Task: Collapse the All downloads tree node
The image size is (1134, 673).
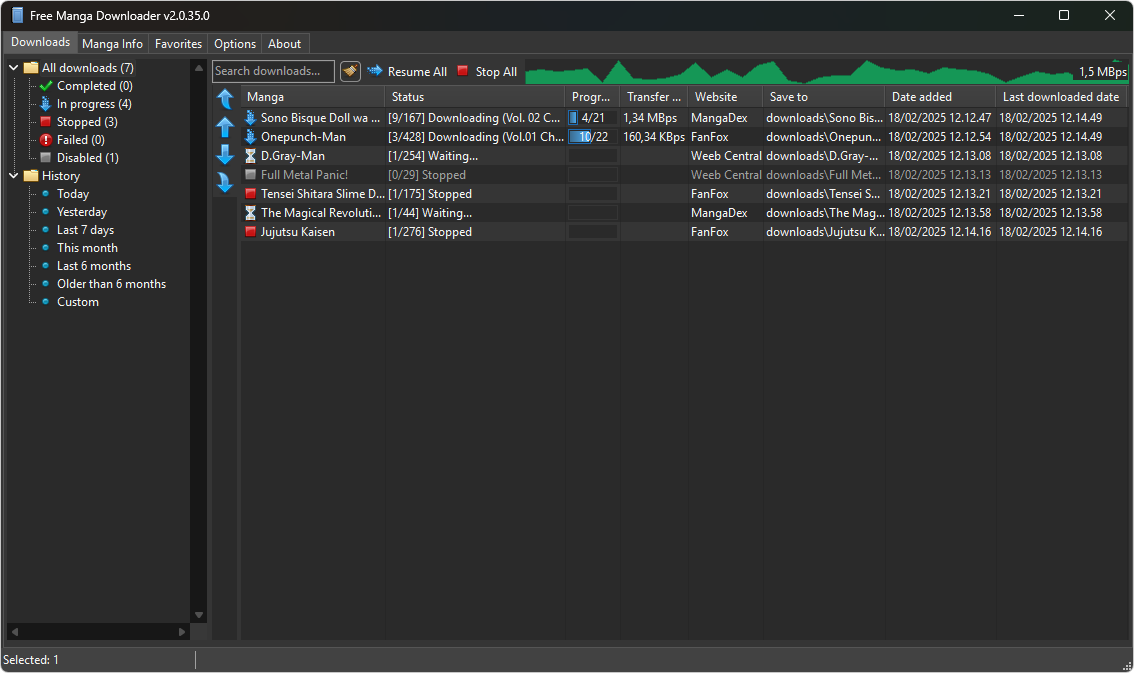Action: point(14,67)
